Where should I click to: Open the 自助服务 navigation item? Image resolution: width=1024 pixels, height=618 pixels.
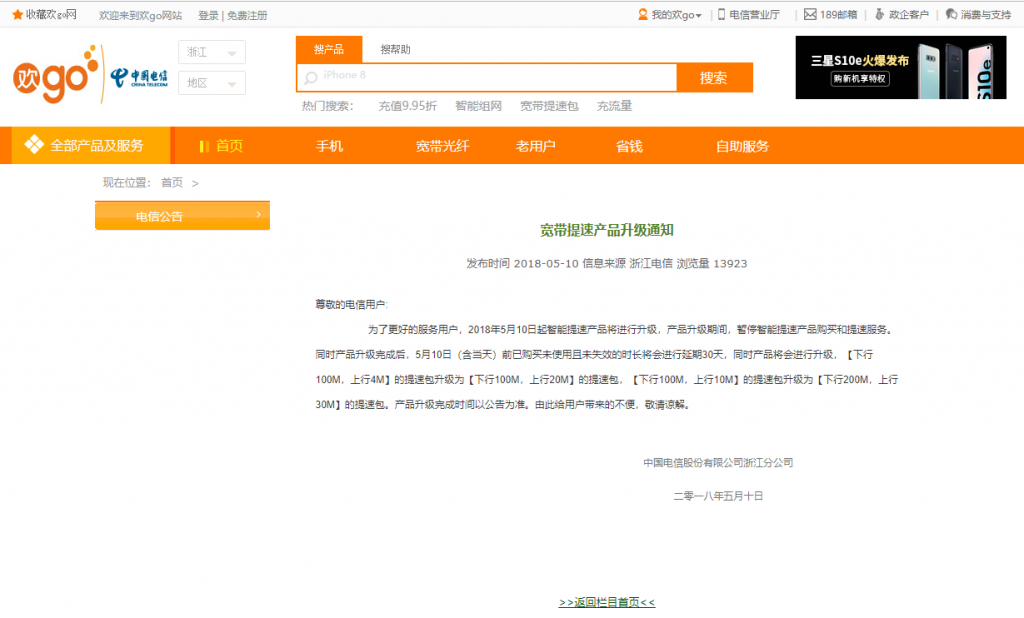743,146
